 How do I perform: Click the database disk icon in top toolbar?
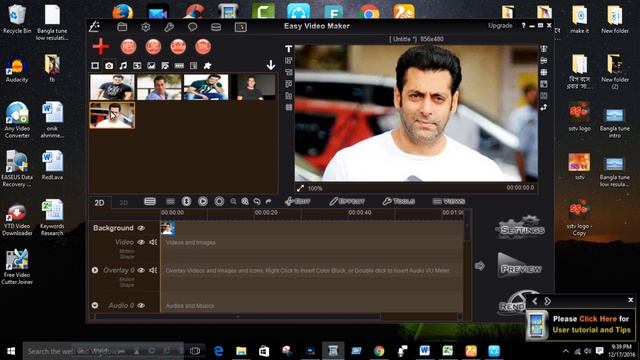[216, 27]
